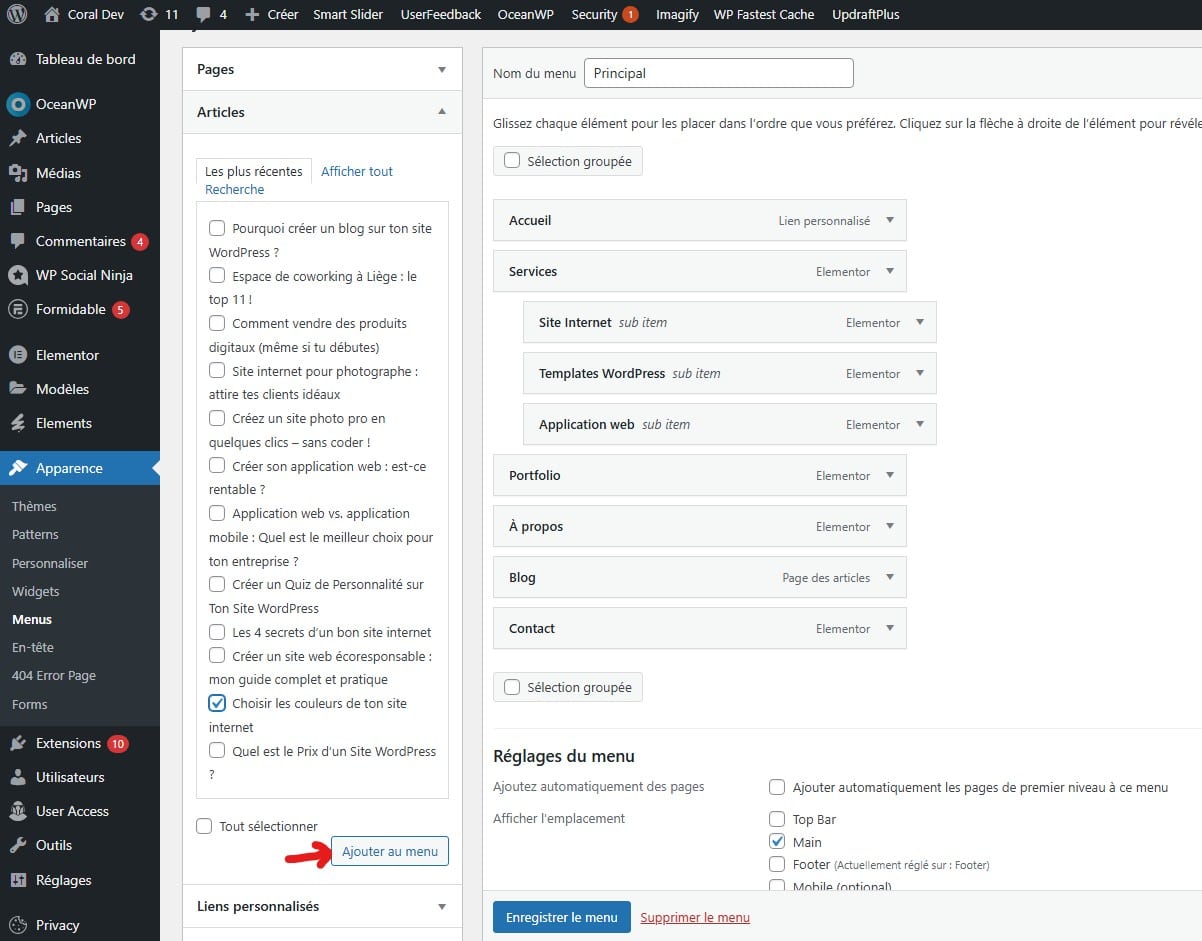Enable the Top Bar location checkbox
Image resolution: width=1202 pixels, height=941 pixels.
(777, 819)
